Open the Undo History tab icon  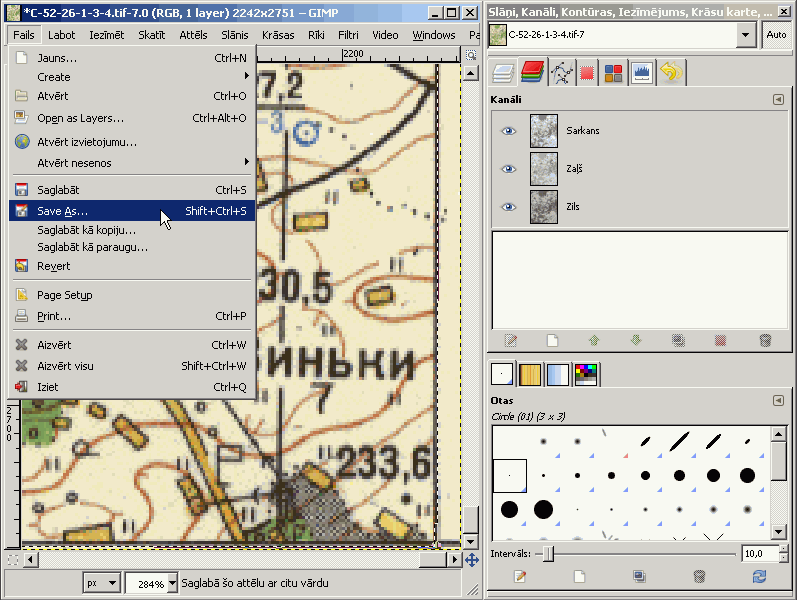click(x=671, y=73)
